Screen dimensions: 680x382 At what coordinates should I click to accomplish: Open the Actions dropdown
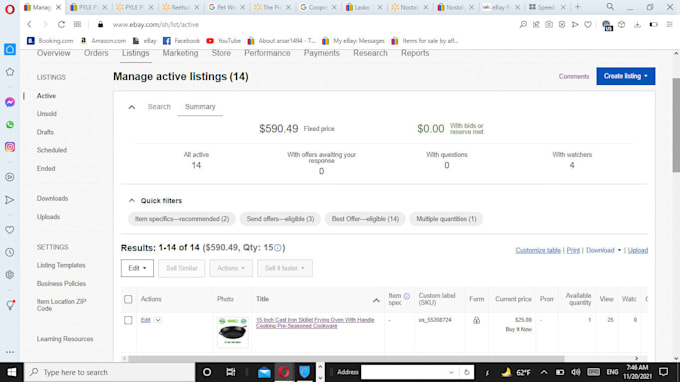pyautogui.click(x=231, y=268)
